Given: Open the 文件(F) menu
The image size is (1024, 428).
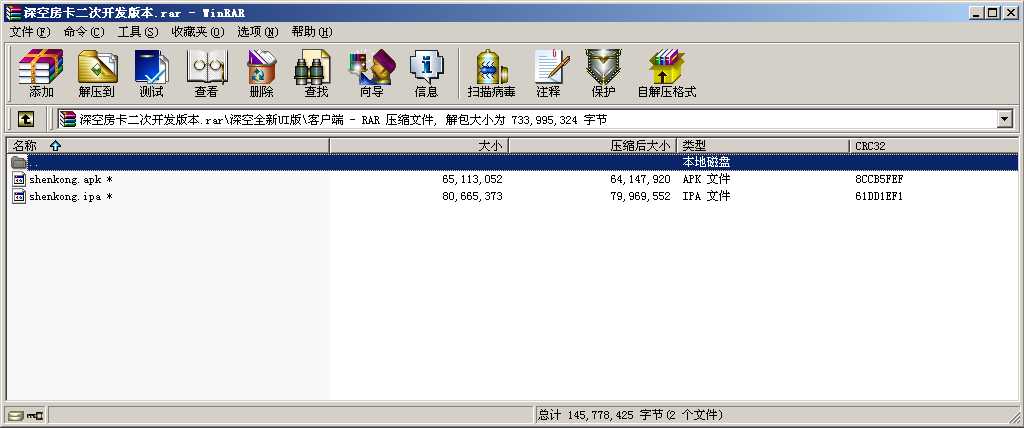Looking at the screenshot, I should (x=30, y=31).
